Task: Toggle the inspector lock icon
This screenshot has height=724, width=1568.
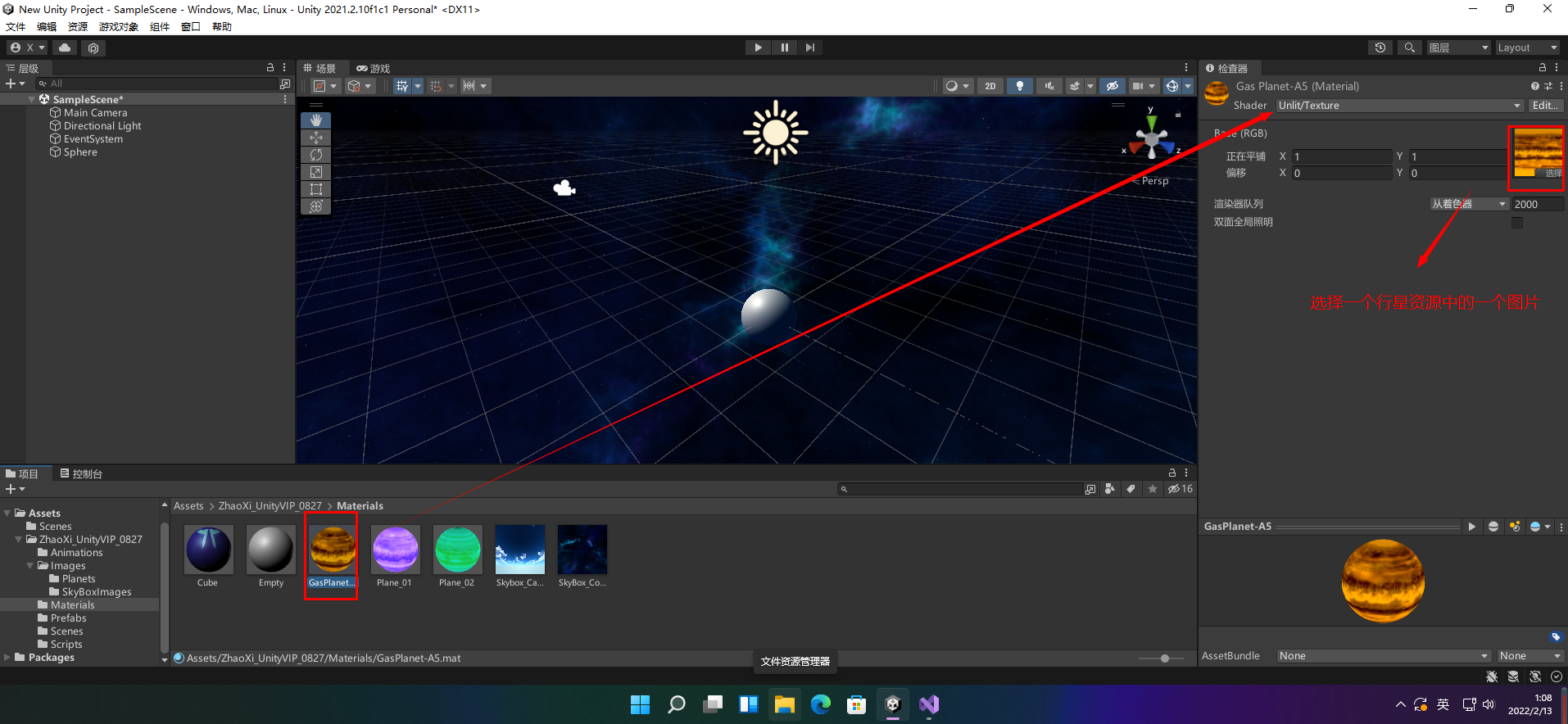Action: coord(1542,67)
